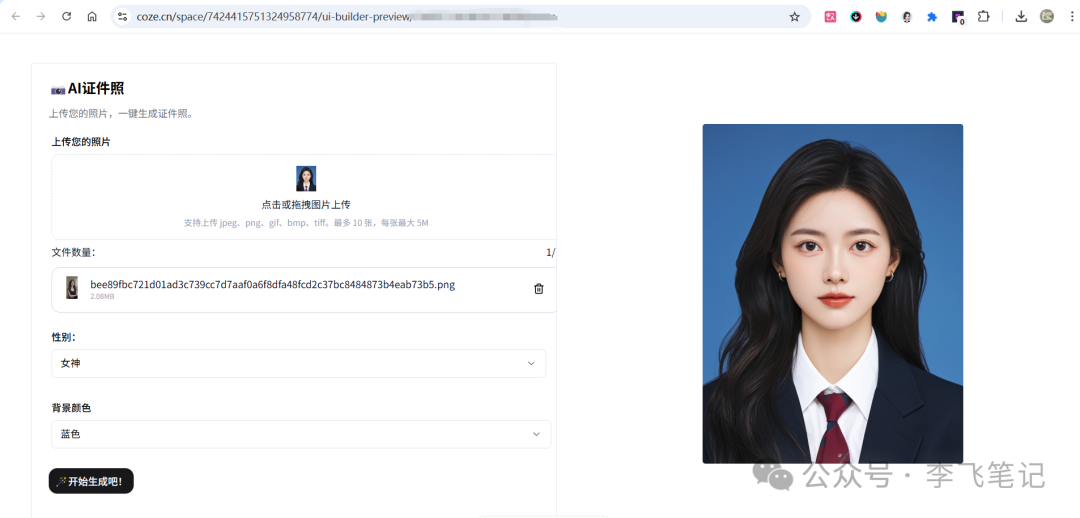Click 点击或拖拽图片上传 upload area
The height and width of the screenshot is (518, 1080).
(x=305, y=204)
